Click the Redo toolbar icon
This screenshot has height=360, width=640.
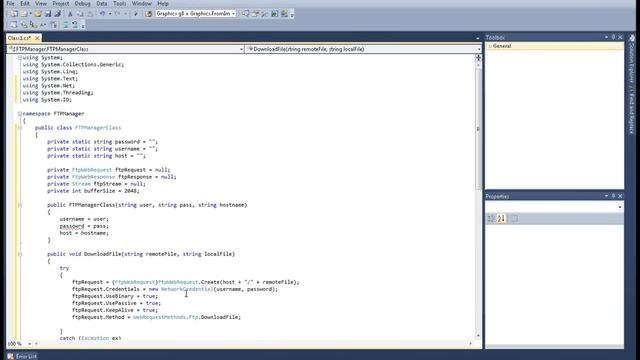pyautogui.click(x=118, y=14)
